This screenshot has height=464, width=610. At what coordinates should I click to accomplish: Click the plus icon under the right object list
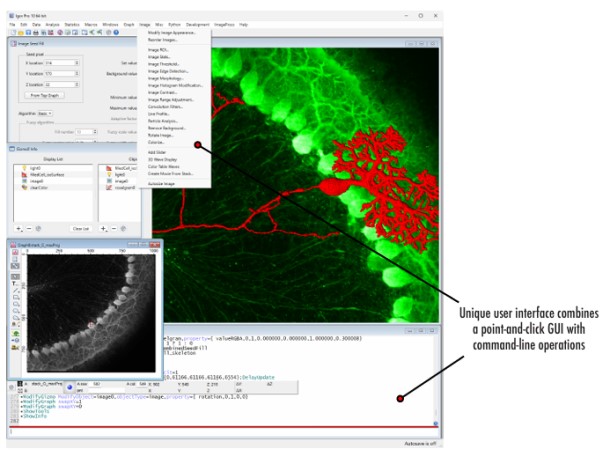coord(103,228)
